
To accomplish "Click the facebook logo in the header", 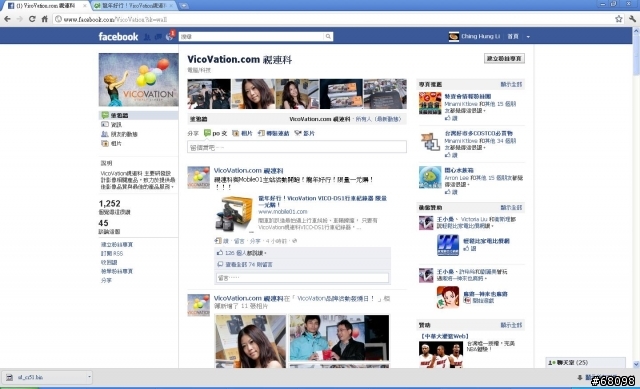I will (118, 37).
